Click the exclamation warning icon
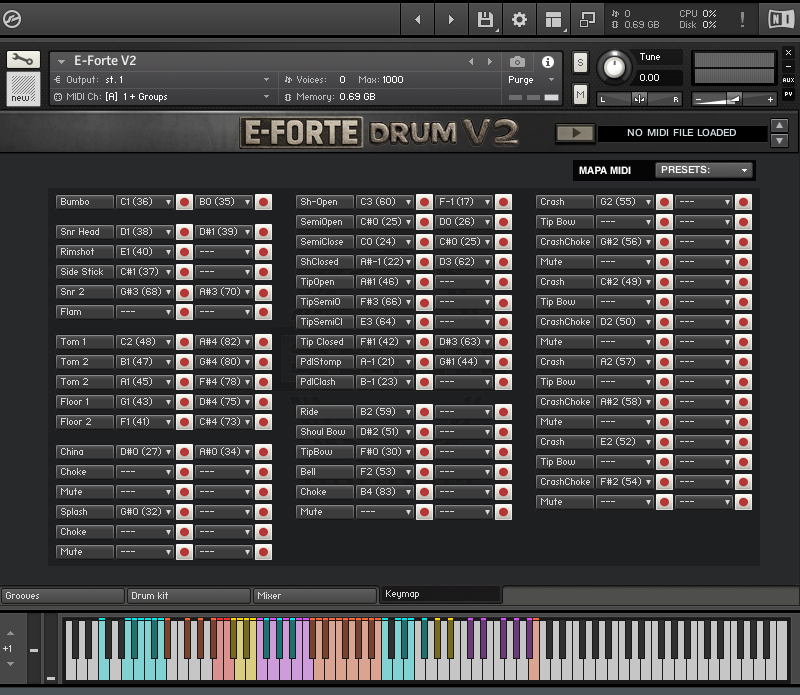The width and height of the screenshot is (800, 695). pos(742,19)
